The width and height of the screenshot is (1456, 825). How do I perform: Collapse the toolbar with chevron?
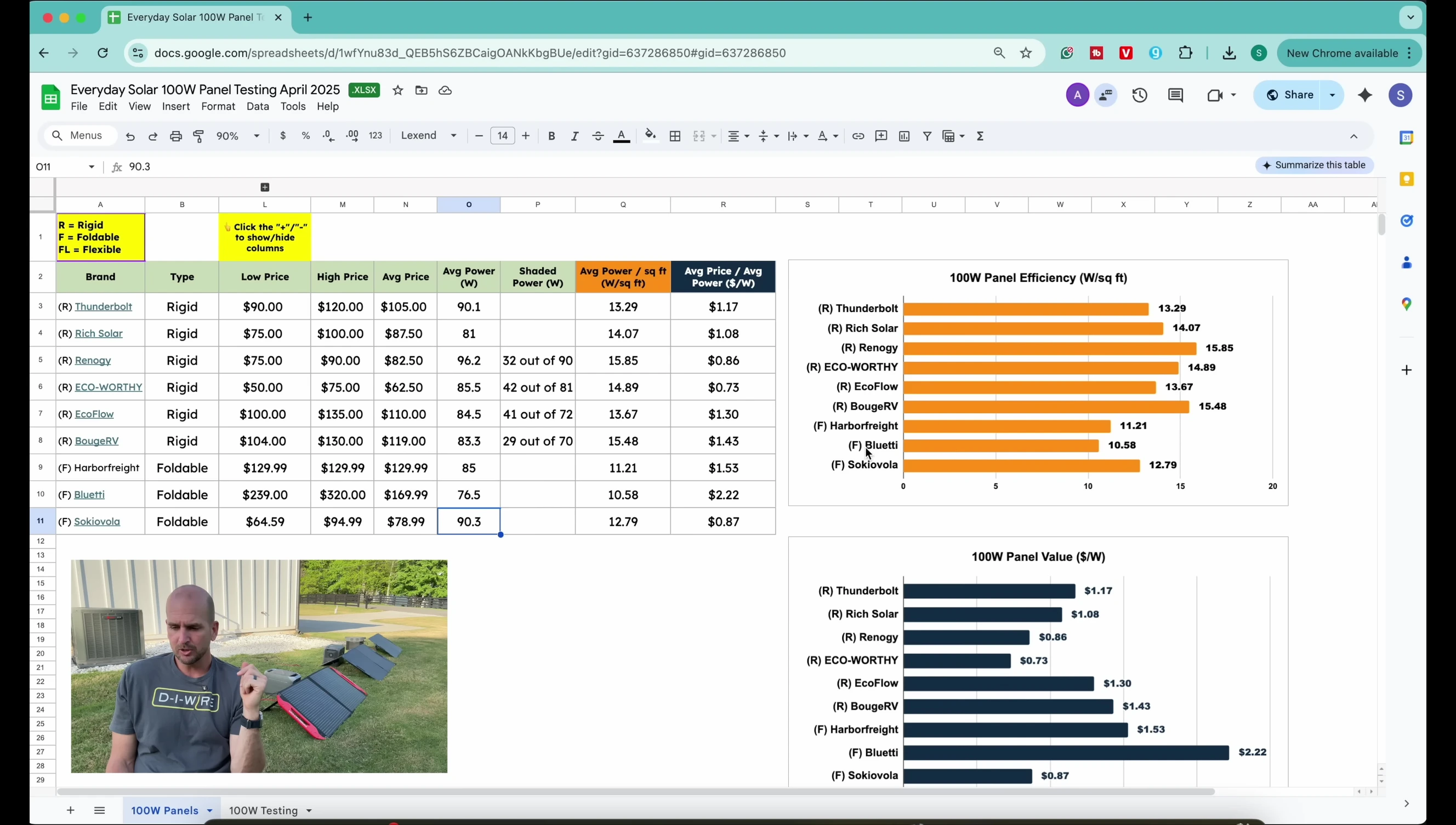(x=1354, y=136)
